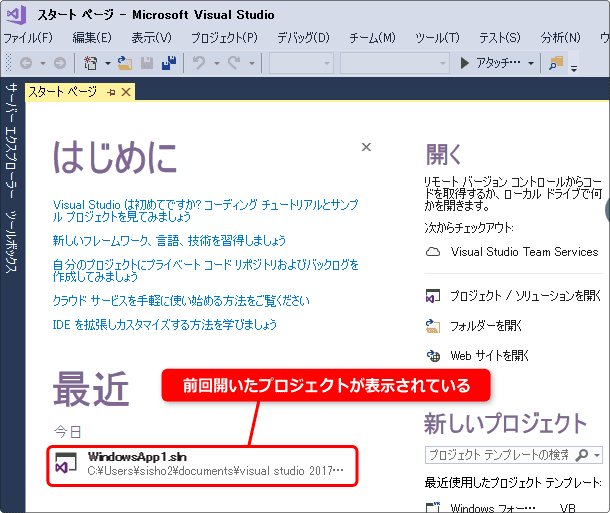Open link 新しいフレームワーク、言語、技術を習得しましょう
The width and height of the screenshot is (610, 513).
click(x=169, y=241)
